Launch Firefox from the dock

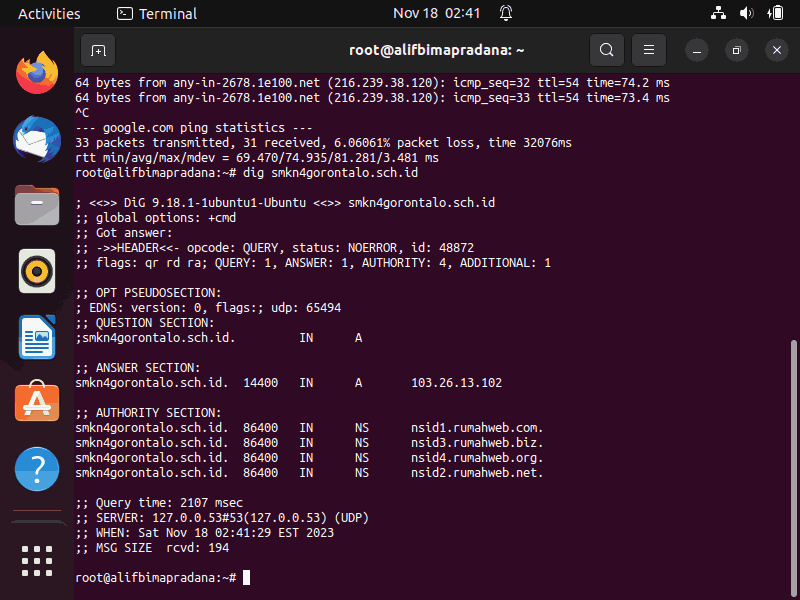tap(37, 73)
